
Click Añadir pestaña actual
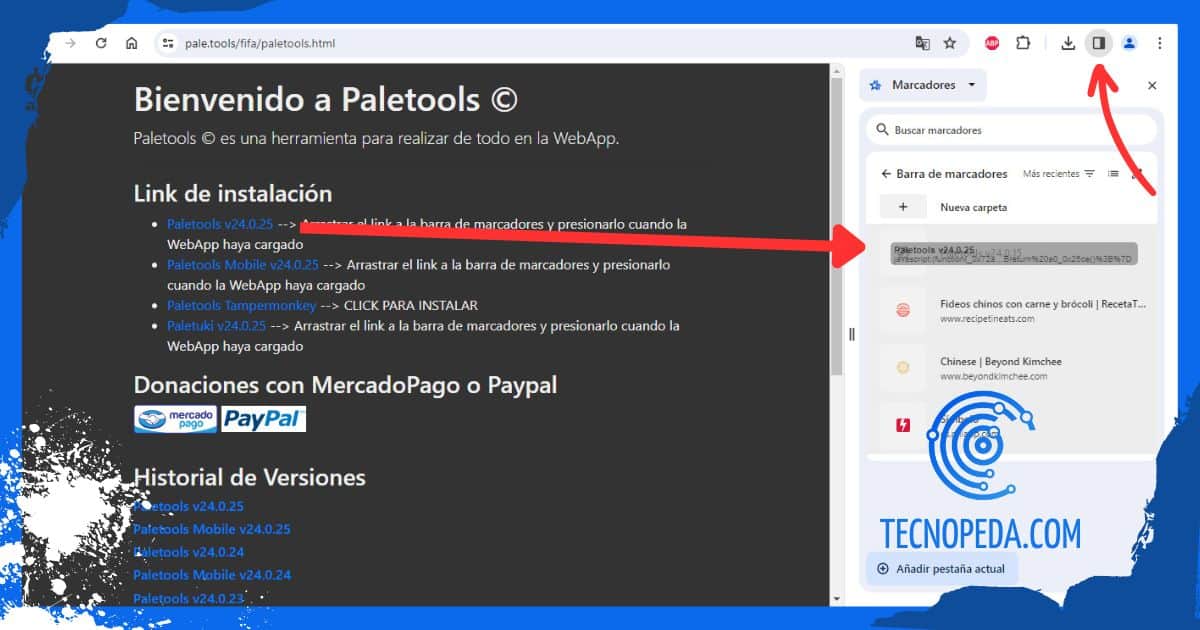[942, 569]
